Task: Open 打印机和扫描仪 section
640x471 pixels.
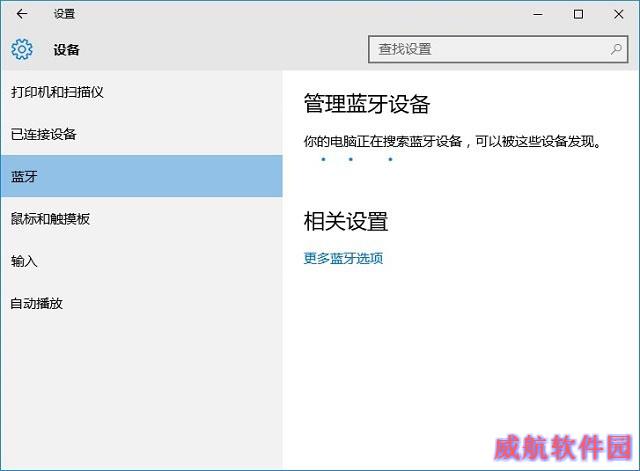Action: 141,92
